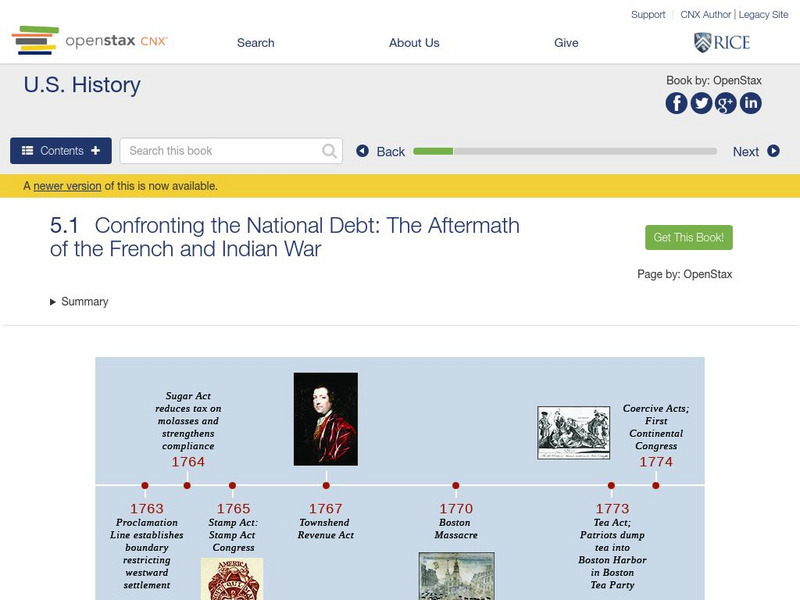Click the book progress bar

pyautogui.click(x=565, y=151)
